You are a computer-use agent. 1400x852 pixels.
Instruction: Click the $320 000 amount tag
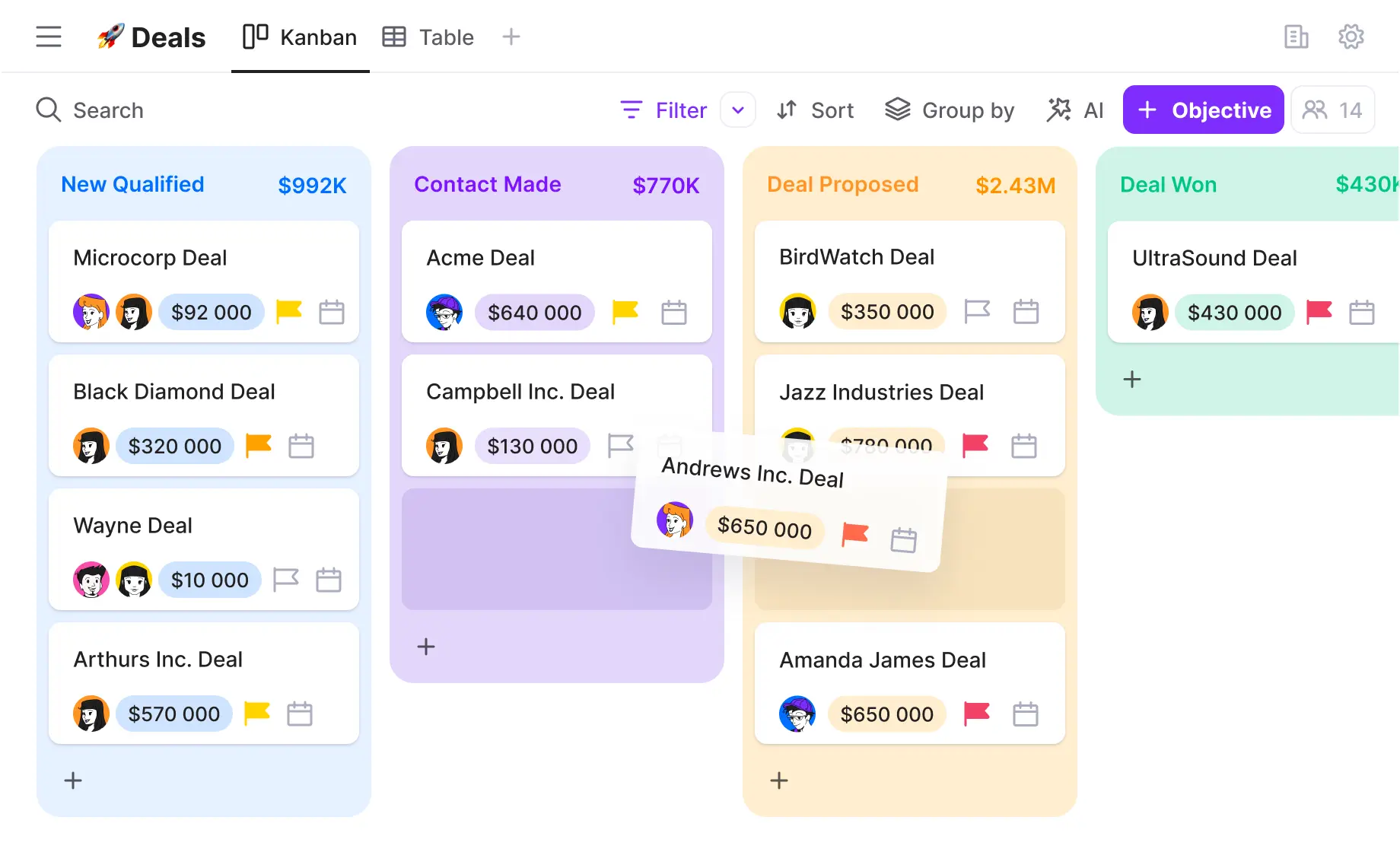[174, 446]
